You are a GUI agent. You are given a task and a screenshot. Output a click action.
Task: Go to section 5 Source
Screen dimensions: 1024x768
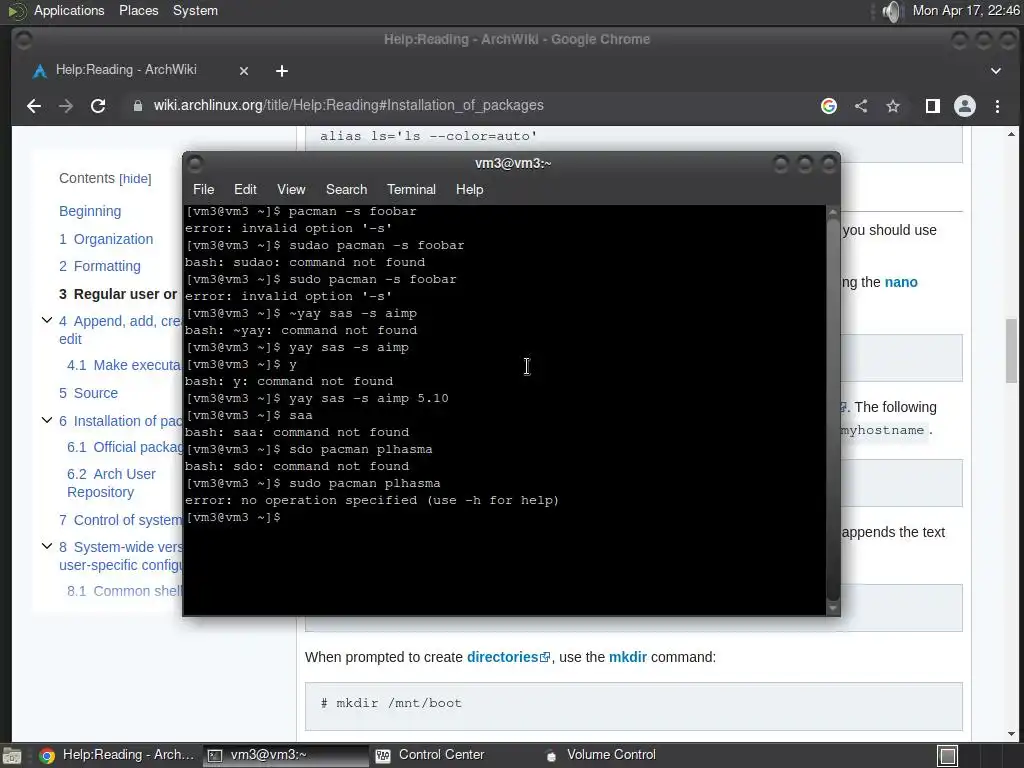pyautogui.click(x=88, y=393)
